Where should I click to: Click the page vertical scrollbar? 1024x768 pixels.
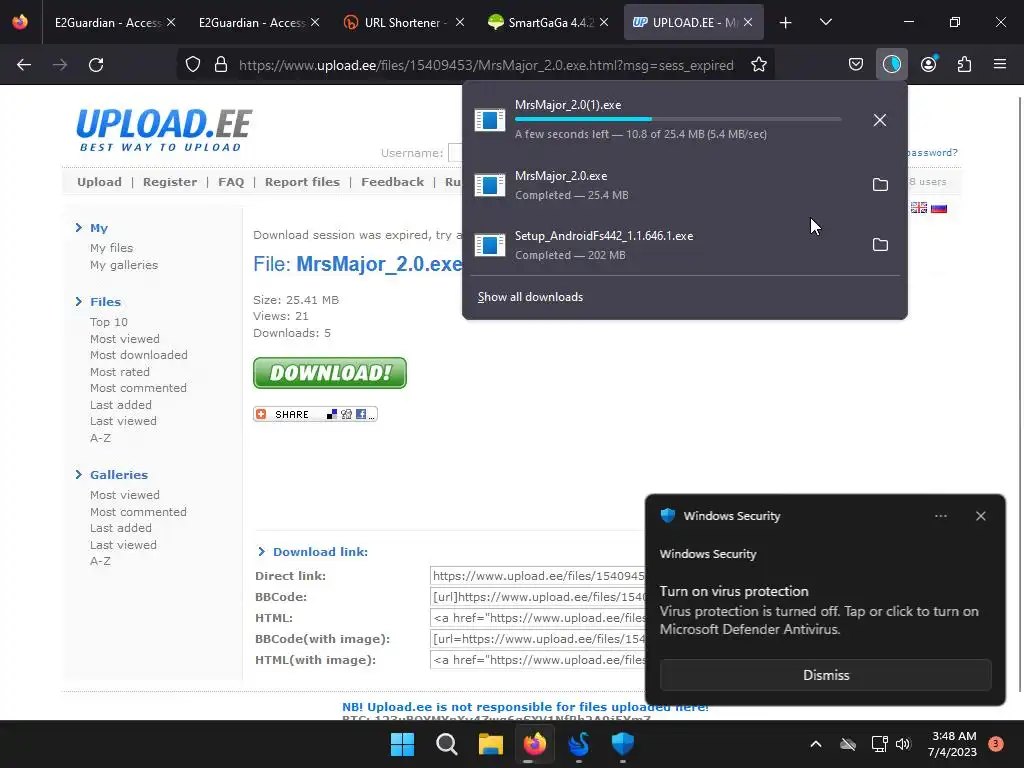point(1020,392)
